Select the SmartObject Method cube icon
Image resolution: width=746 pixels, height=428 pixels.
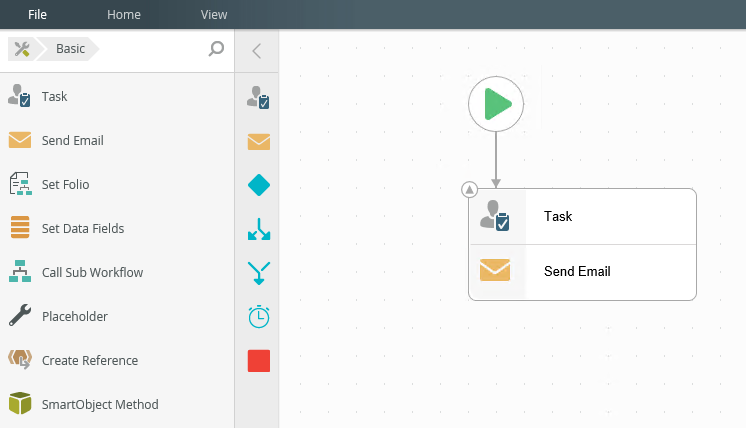point(20,403)
